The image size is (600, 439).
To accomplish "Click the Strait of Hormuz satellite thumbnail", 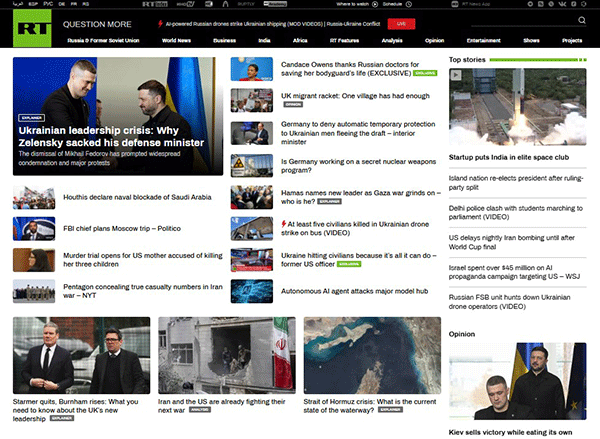I will pos(372,355).
